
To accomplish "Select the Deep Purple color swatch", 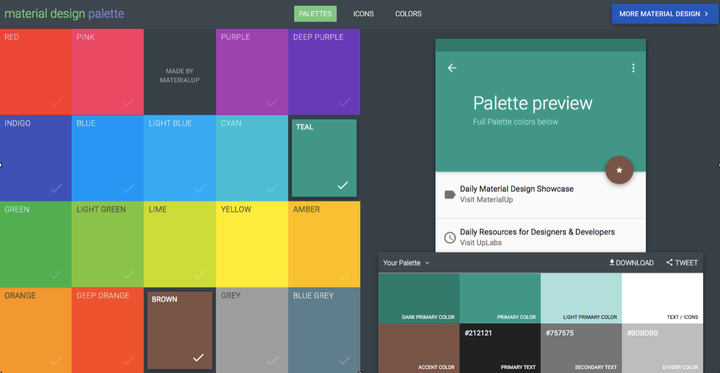I will pos(324,72).
